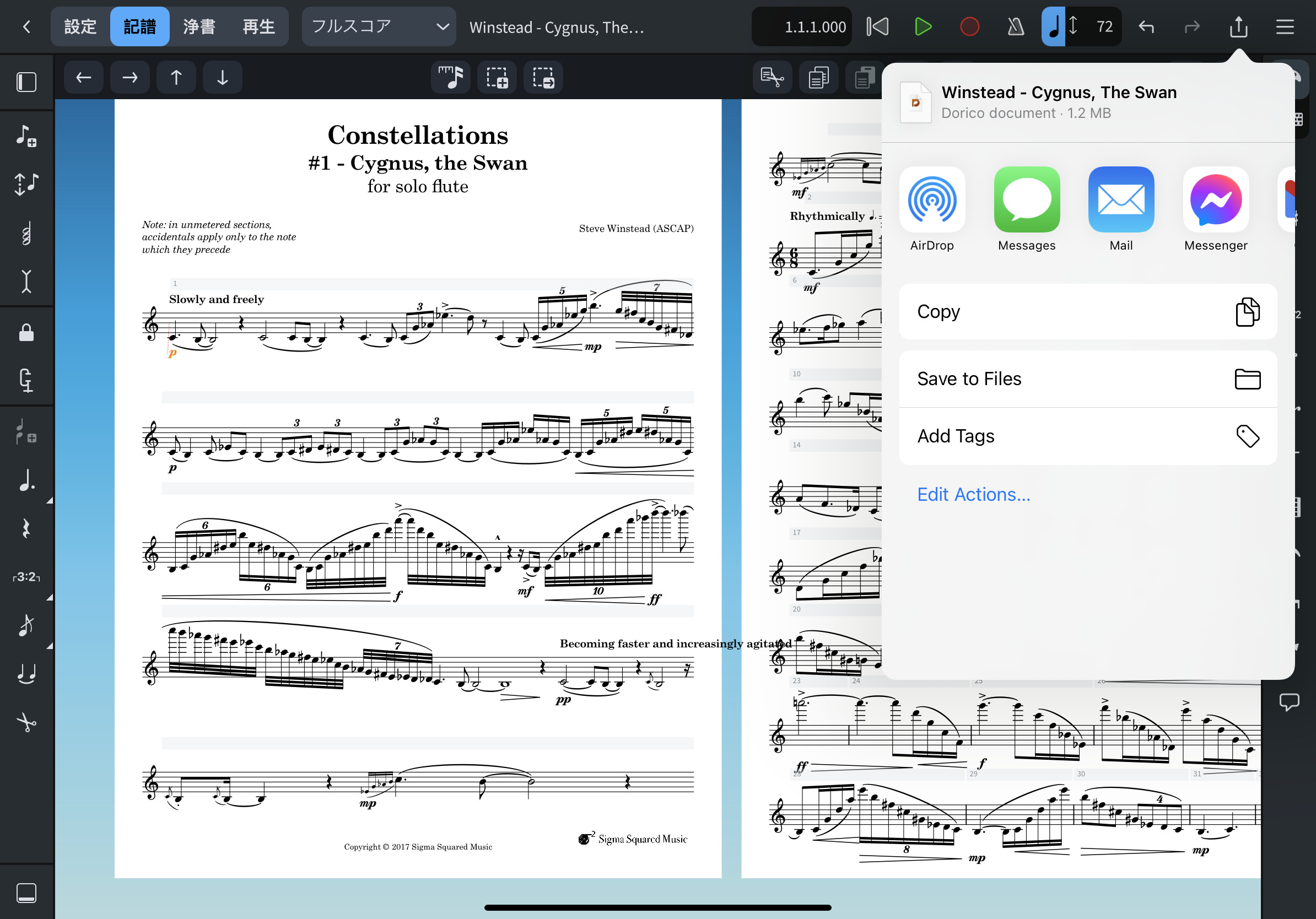
Task: Click the Copyright © 2017 footer text
Action: [418, 847]
